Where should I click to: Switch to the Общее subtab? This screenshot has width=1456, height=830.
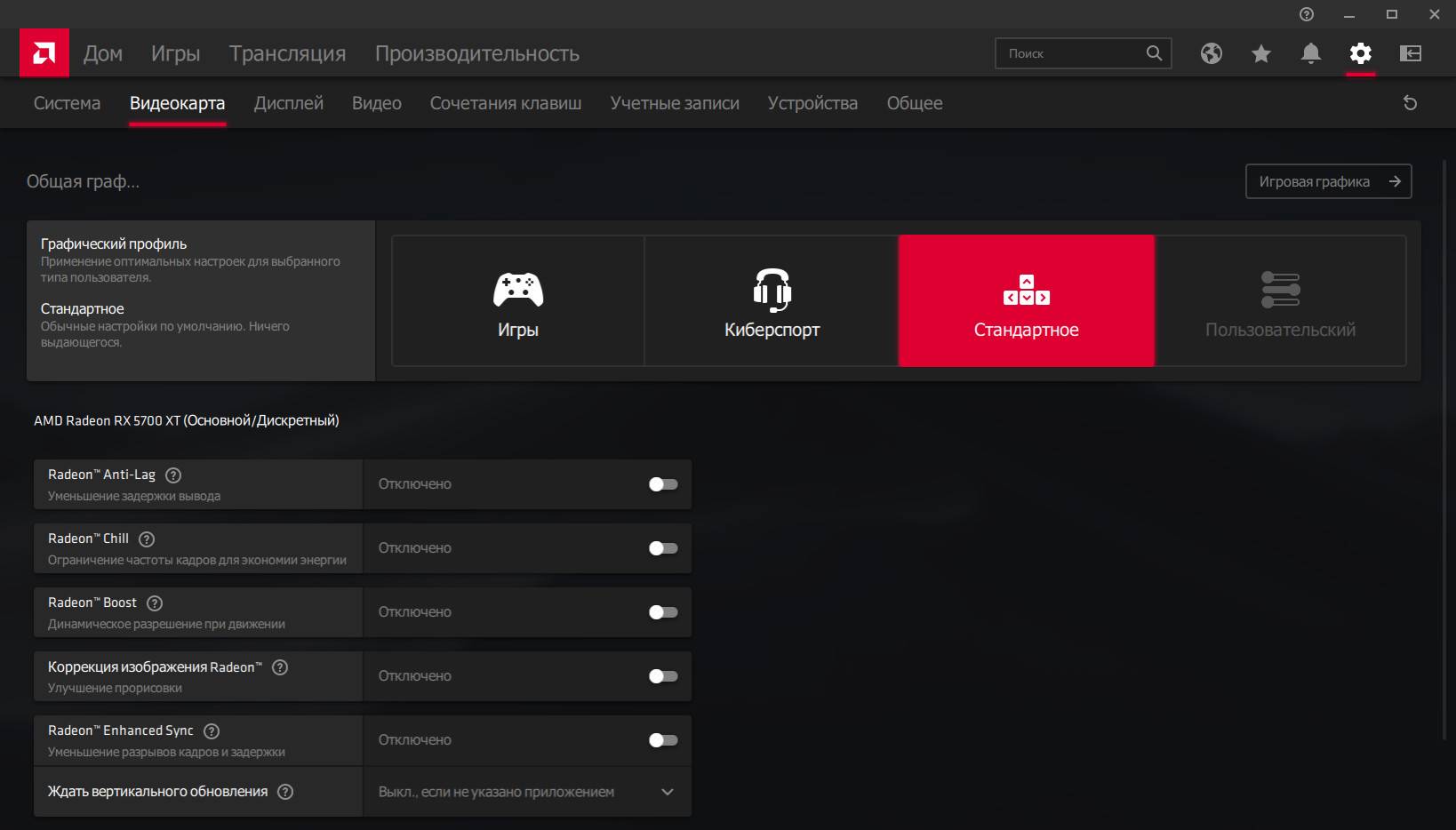tap(915, 103)
